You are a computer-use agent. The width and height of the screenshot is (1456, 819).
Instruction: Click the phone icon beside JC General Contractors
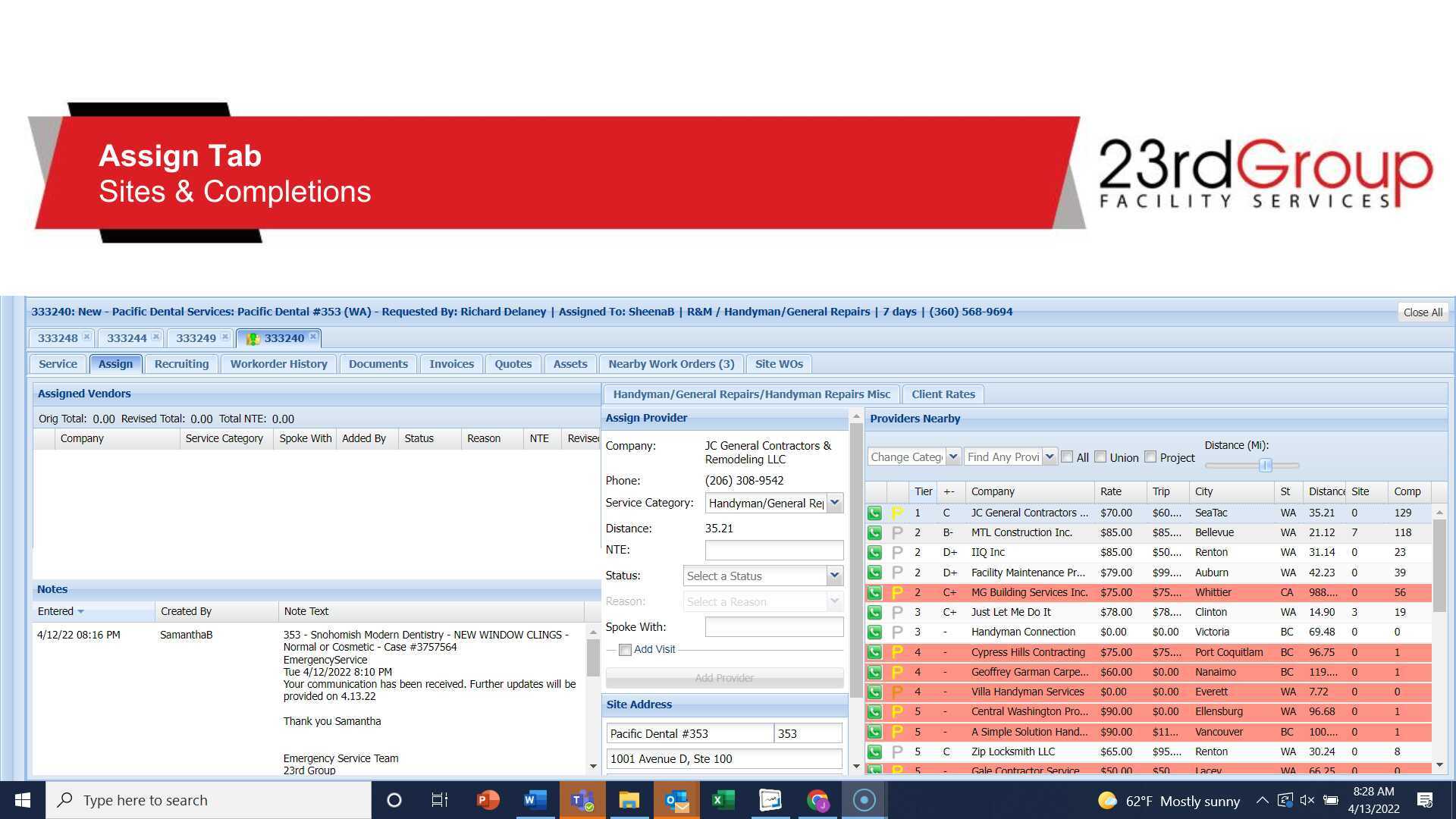pos(875,513)
